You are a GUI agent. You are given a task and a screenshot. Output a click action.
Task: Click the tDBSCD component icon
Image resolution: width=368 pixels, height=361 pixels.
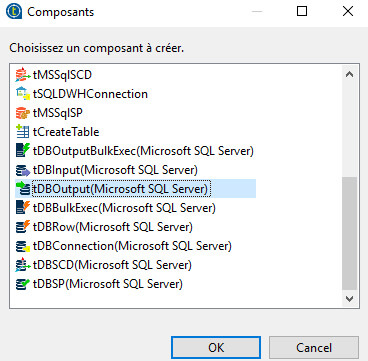pos(23,265)
